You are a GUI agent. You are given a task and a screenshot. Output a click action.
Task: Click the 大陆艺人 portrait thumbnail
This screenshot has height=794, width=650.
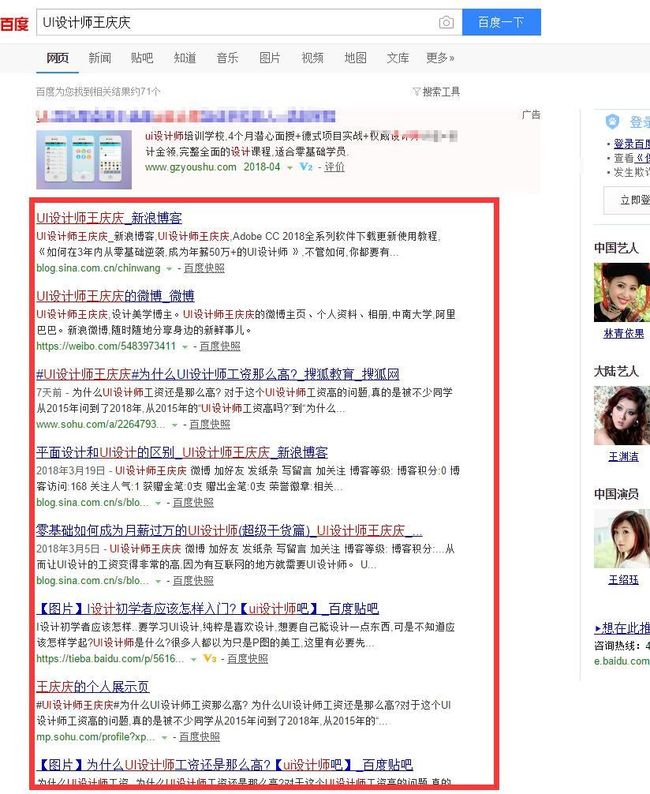tap(622, 415)
